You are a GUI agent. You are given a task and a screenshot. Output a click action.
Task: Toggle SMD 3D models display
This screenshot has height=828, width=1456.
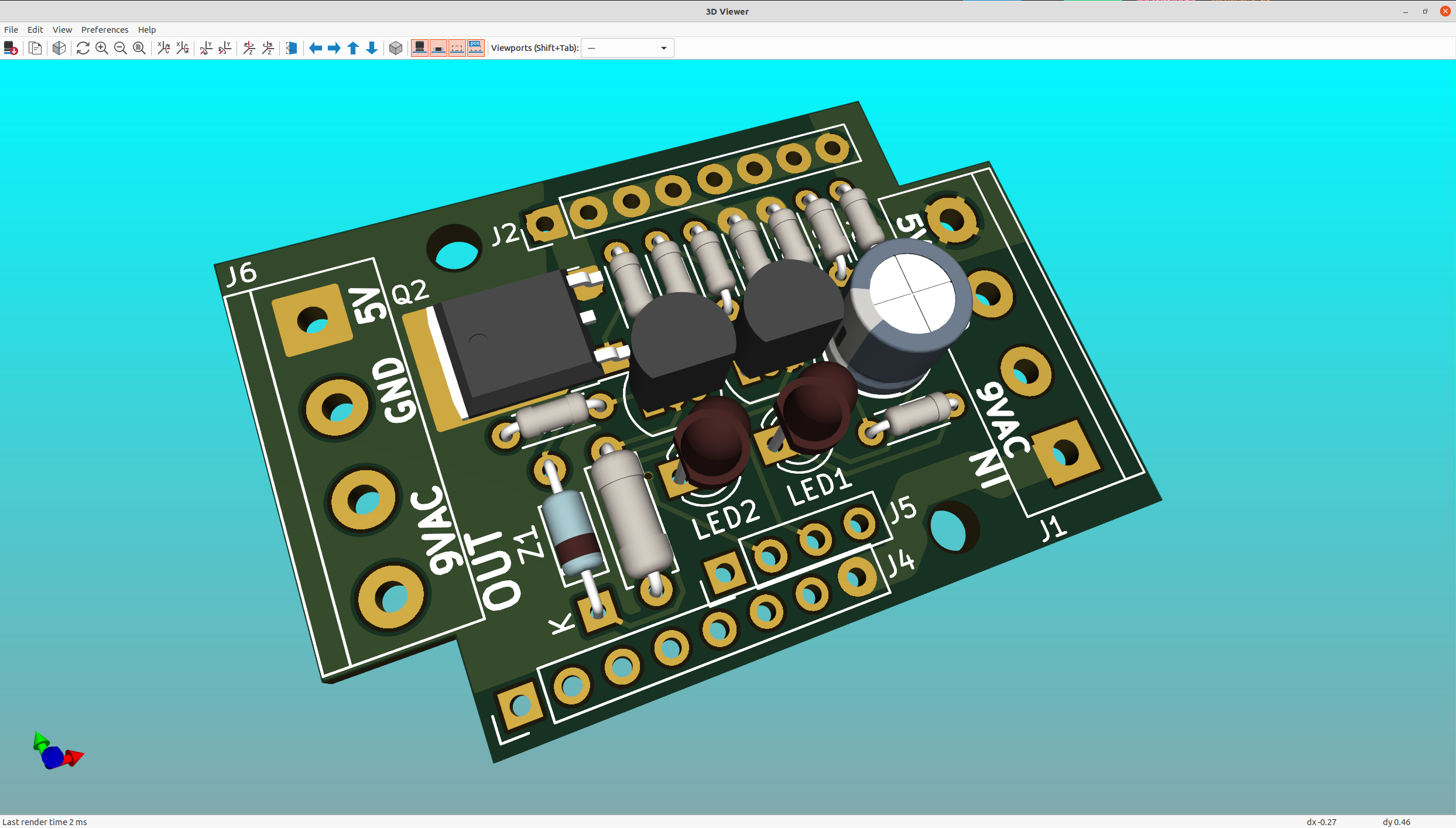point(438,48)
